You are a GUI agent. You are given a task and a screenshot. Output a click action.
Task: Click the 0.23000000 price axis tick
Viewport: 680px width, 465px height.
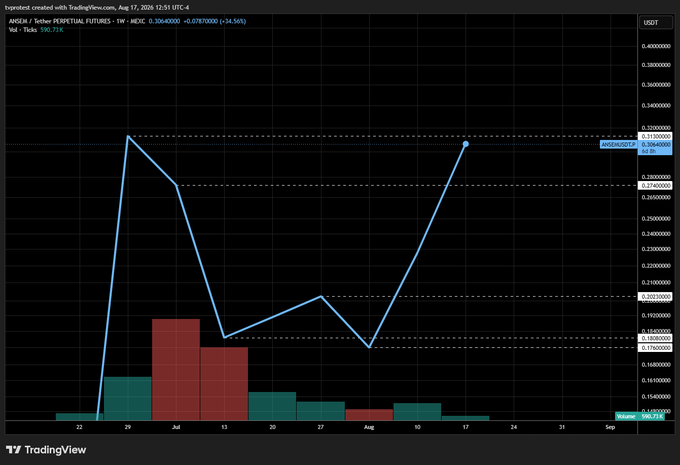[656, 249]
